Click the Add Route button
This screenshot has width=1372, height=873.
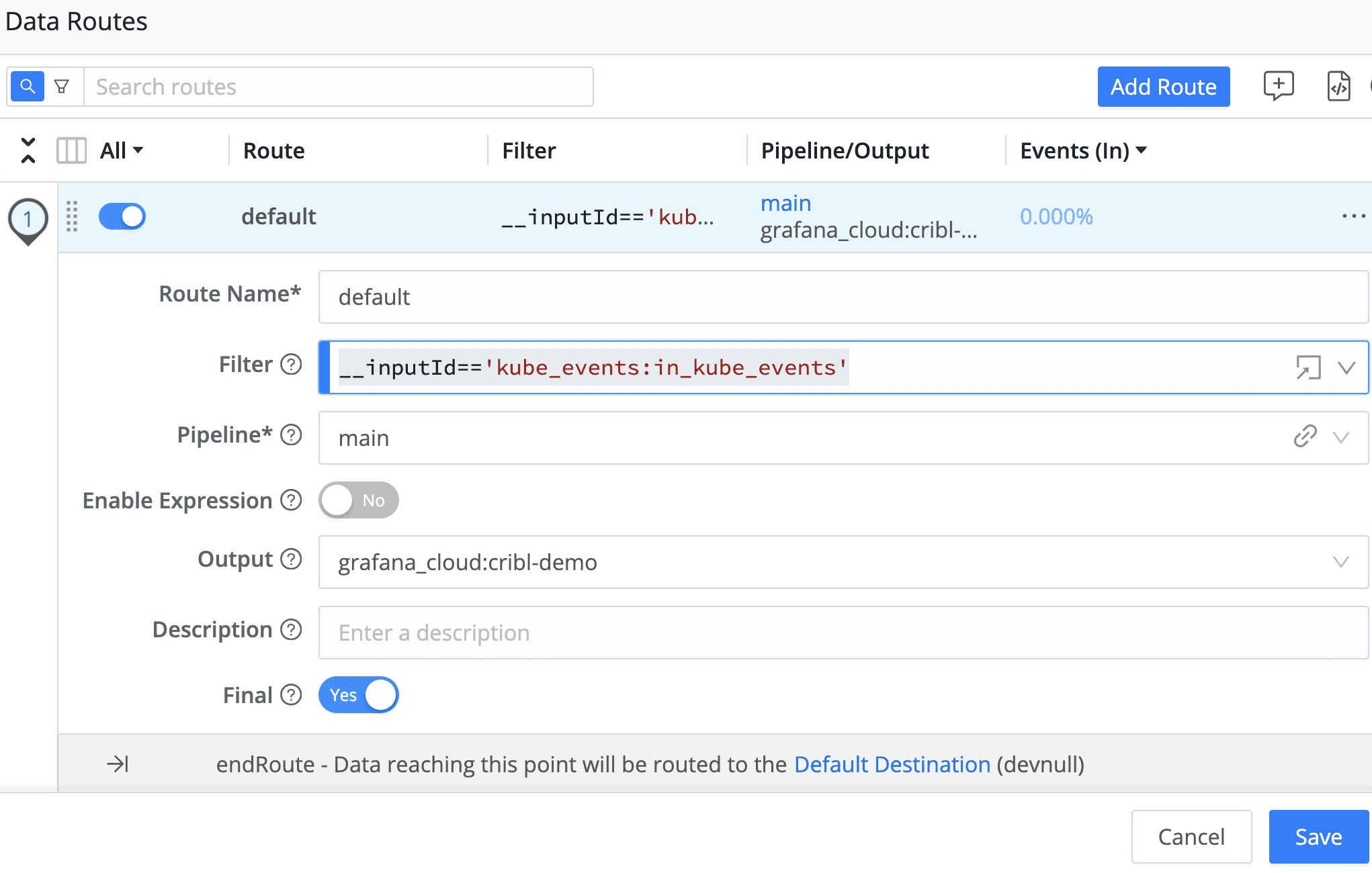1163,87
